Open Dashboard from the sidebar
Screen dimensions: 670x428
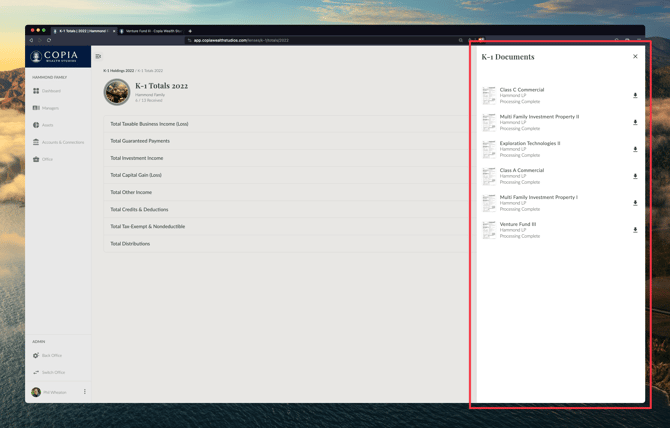(50, 91)
